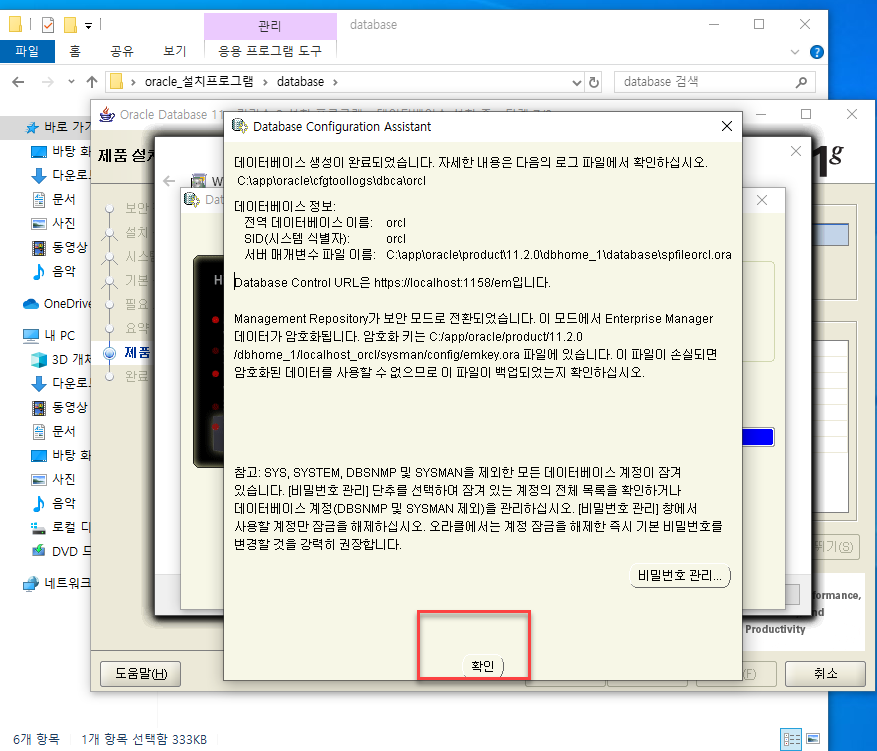
Task: Open the first 음악 under quick access
Action: point(54,271)
